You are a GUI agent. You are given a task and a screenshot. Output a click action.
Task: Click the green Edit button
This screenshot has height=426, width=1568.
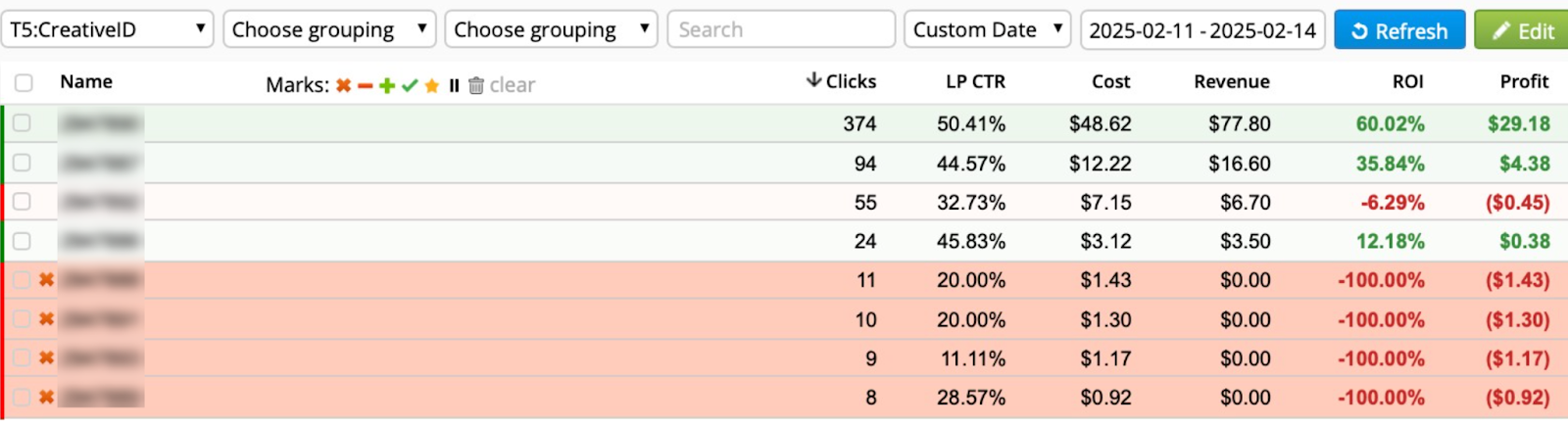click(1522, 30)
